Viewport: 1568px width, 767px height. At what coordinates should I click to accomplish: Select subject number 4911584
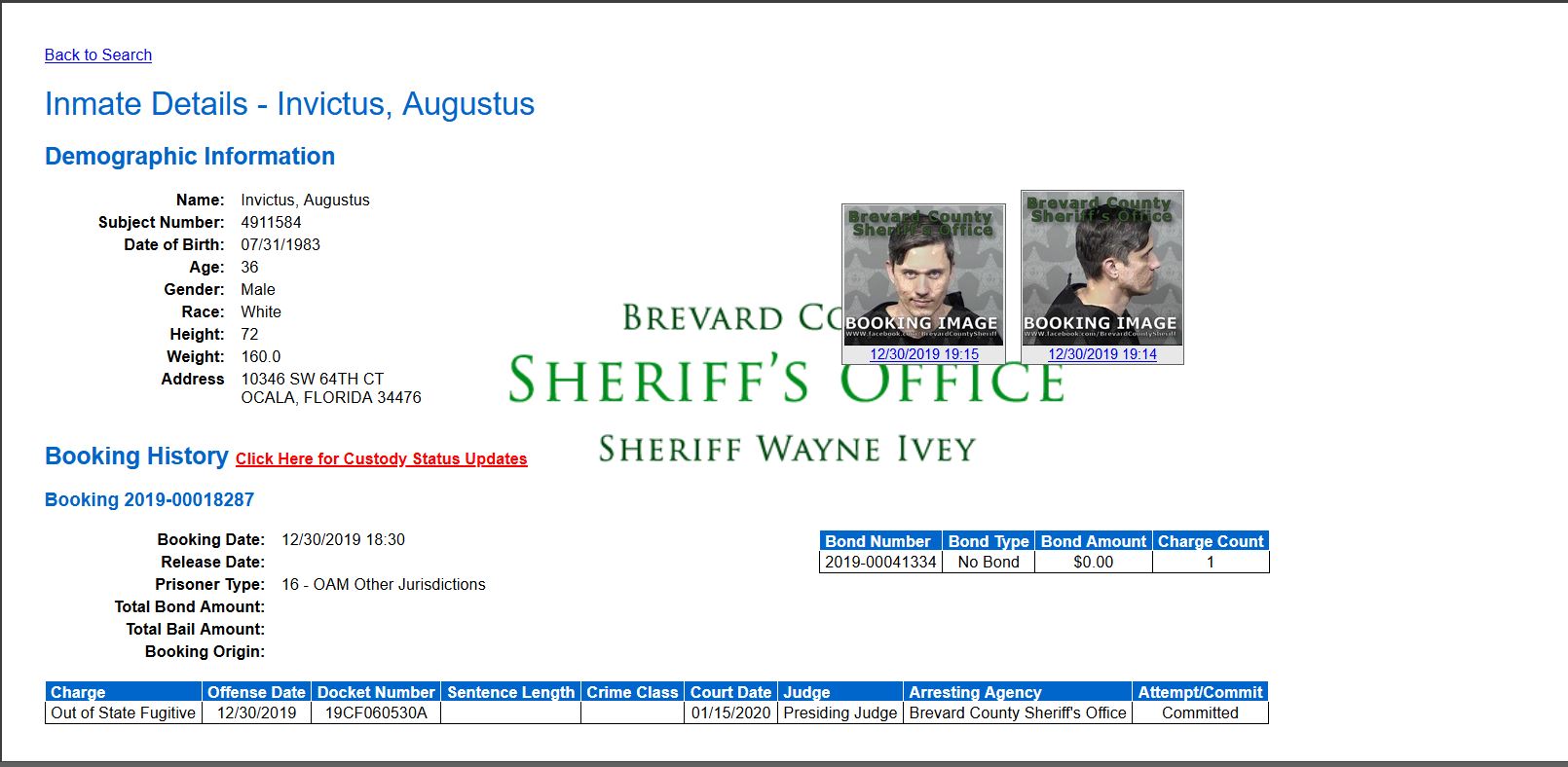272,223
